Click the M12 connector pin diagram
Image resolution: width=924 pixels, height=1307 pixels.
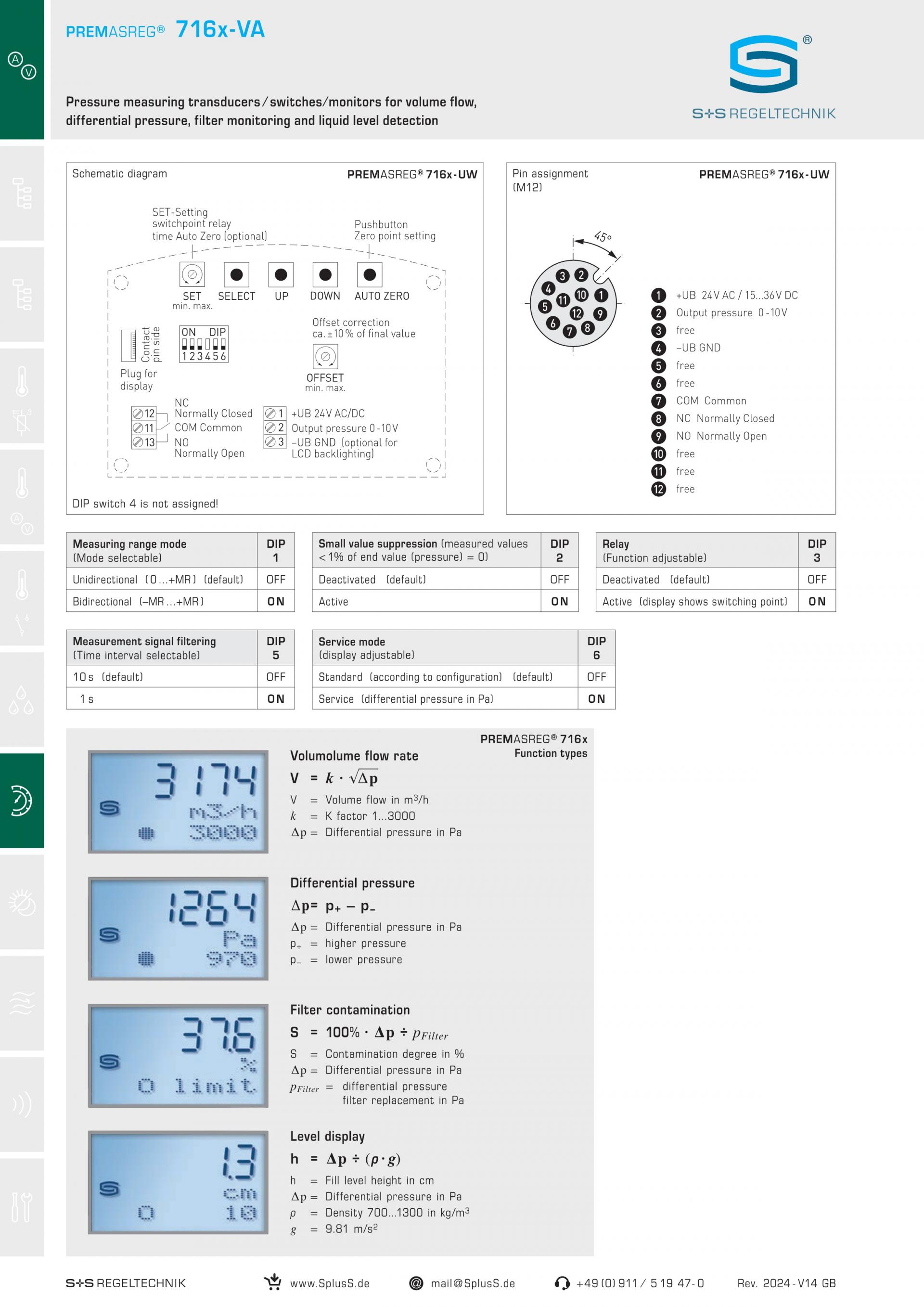click(x=573, y=304)
